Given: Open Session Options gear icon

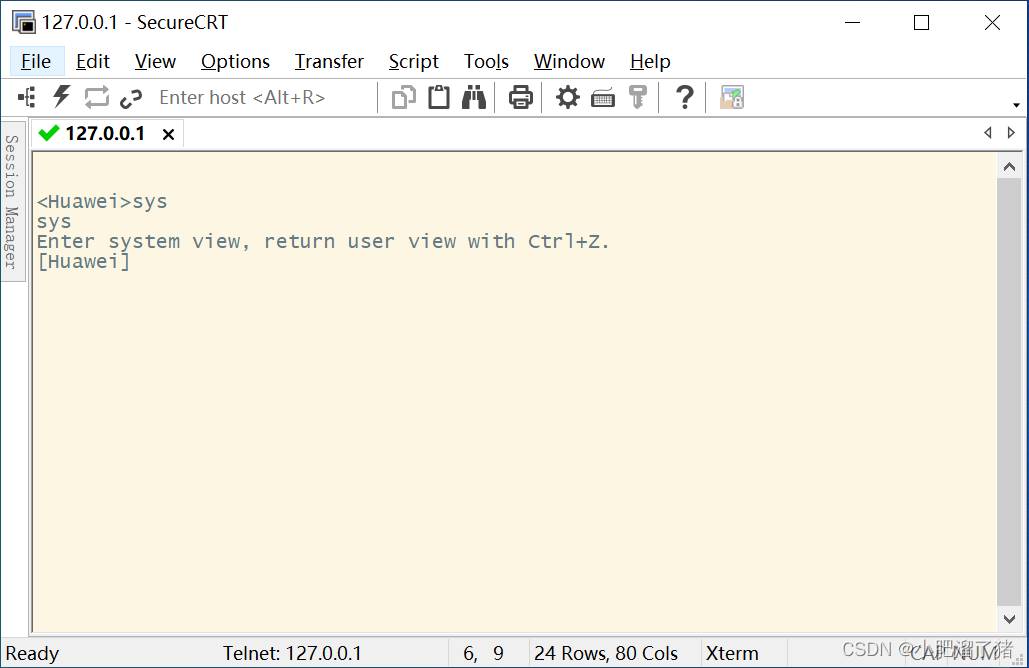Looking at the screenshot, I should (568, 98).
